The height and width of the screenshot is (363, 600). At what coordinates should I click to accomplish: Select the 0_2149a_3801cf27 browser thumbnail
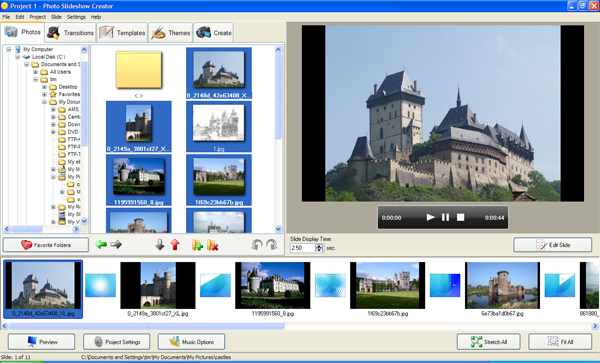[139, 127]
